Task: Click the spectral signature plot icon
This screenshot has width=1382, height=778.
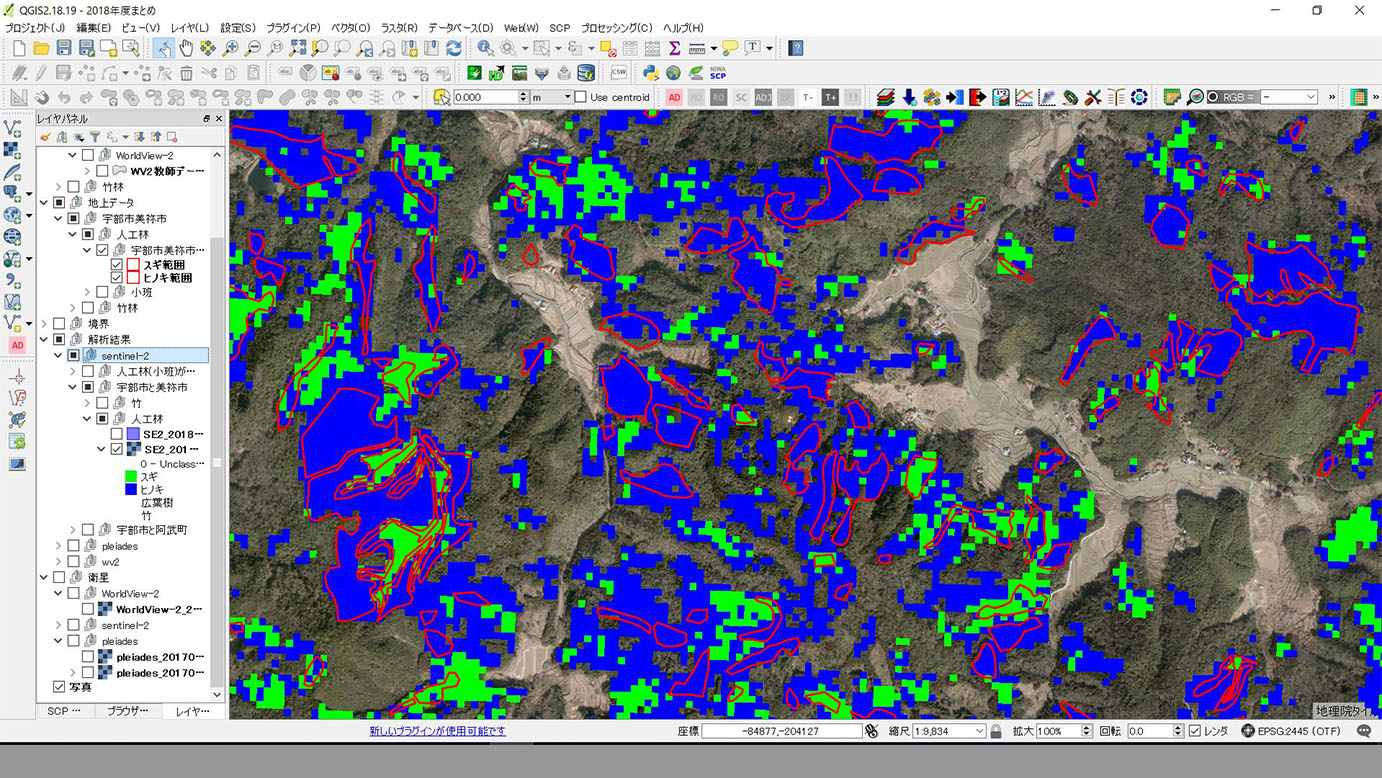Action: pyautogui.click(x=1024, y=97)
